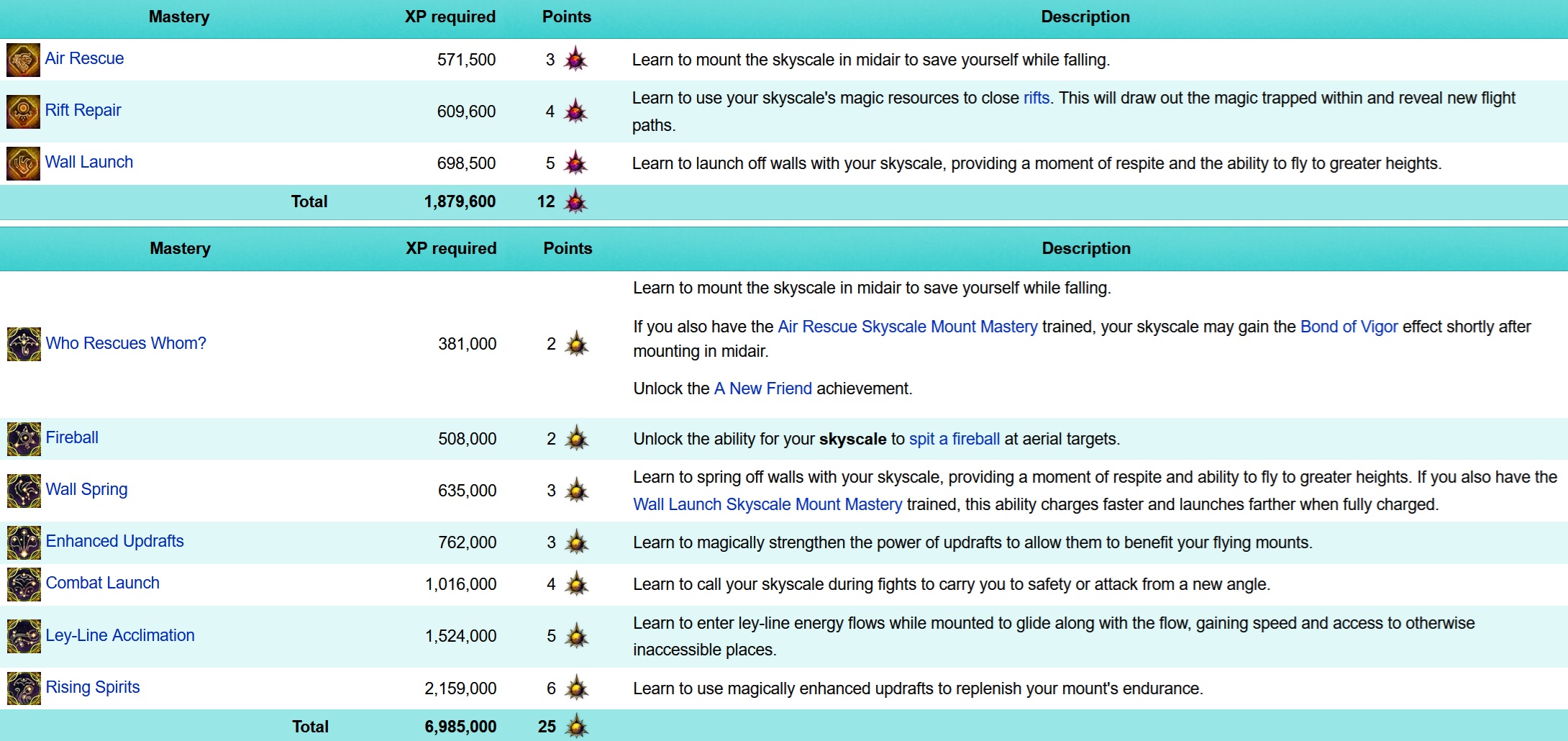The width and height of the screenshot is (1568, 741).
Task: Click the Air Rescue row description text
Action: [871, 60]
